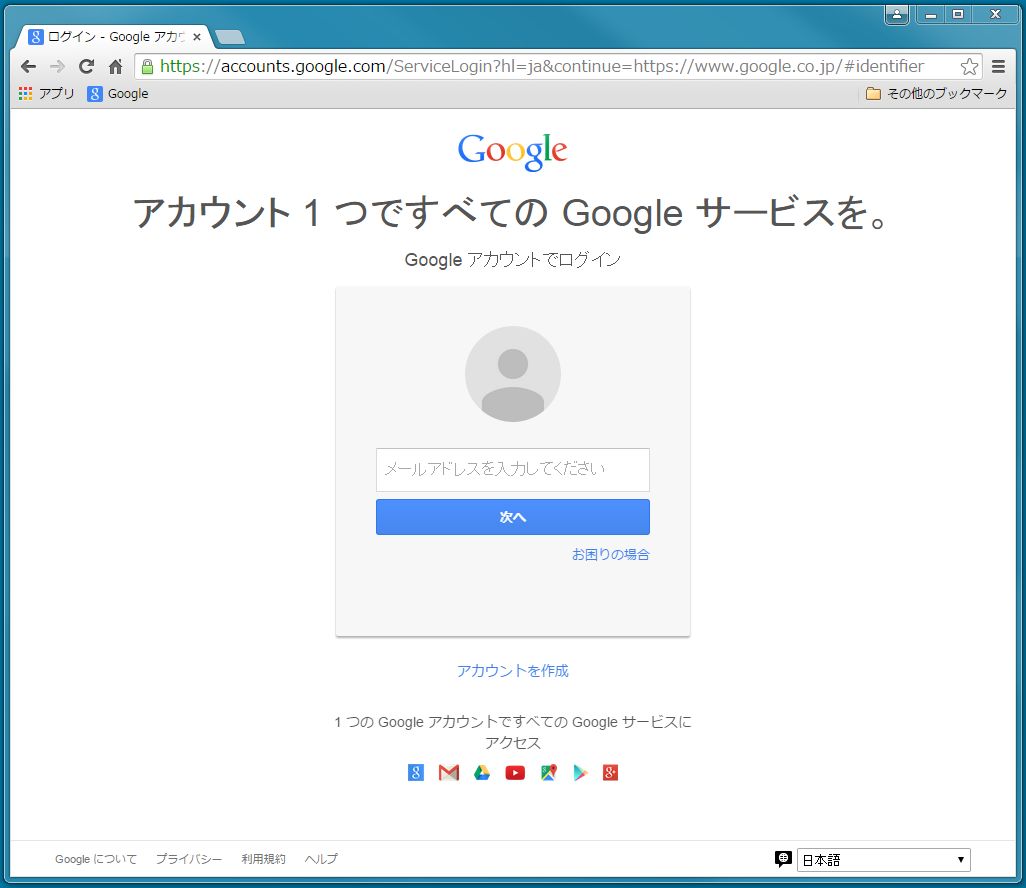Click the browser back arrow

pos(28,66)
